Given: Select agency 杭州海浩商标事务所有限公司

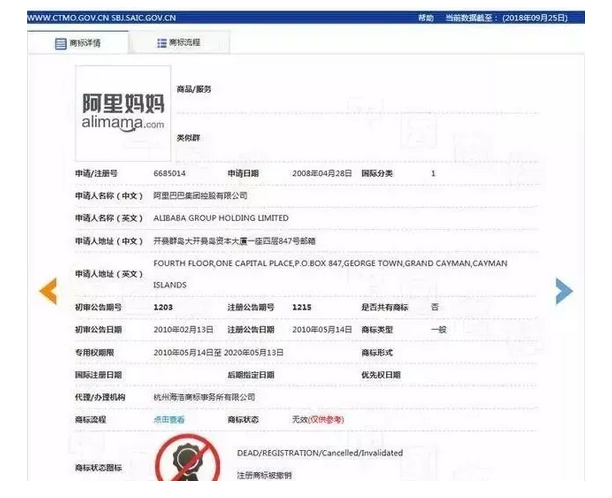Looking at the screenshot, I should (204, 397).
